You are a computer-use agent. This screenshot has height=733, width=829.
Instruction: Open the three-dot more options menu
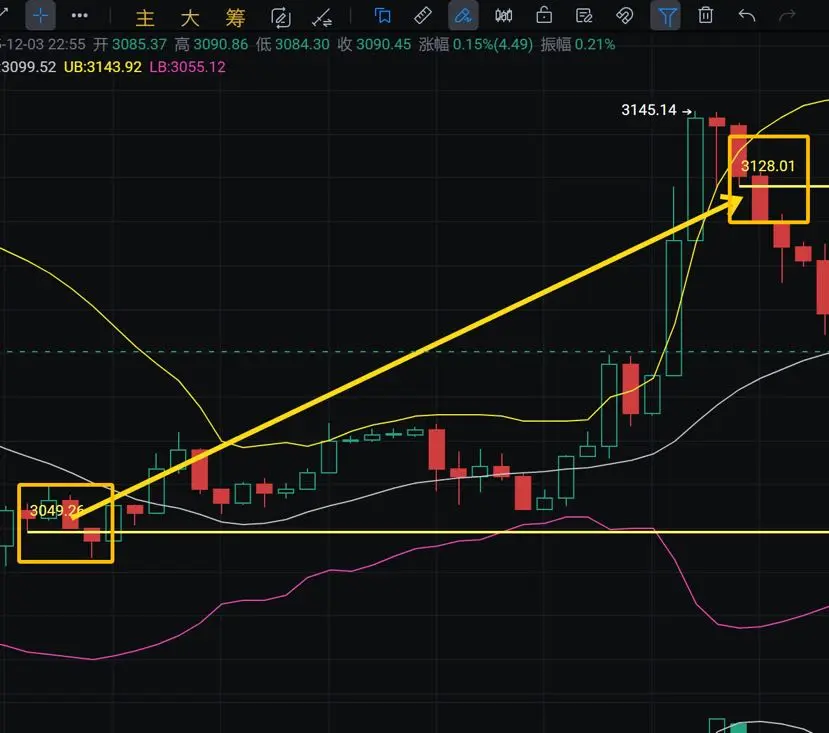pyautogui.click(x=80, y=16)
